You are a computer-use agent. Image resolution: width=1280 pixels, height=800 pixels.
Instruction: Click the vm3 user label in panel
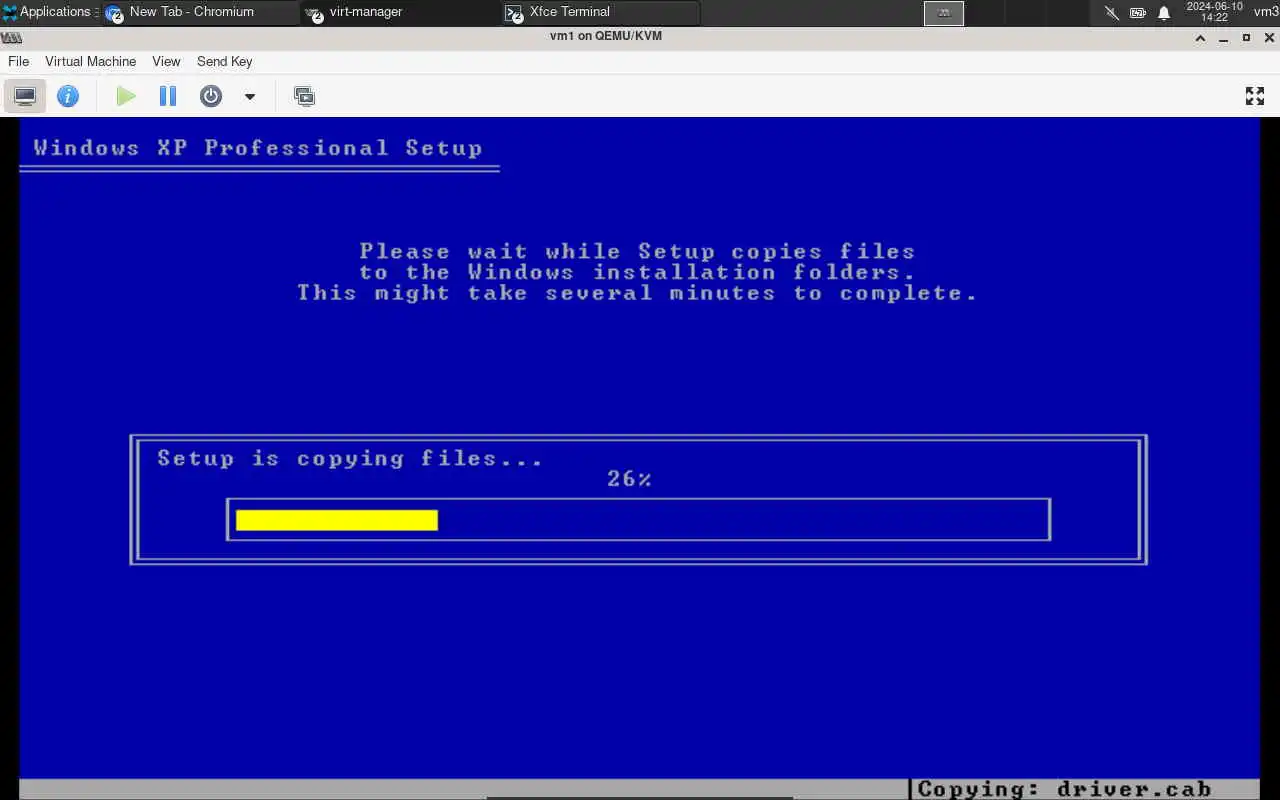(x=1266, y=12)
